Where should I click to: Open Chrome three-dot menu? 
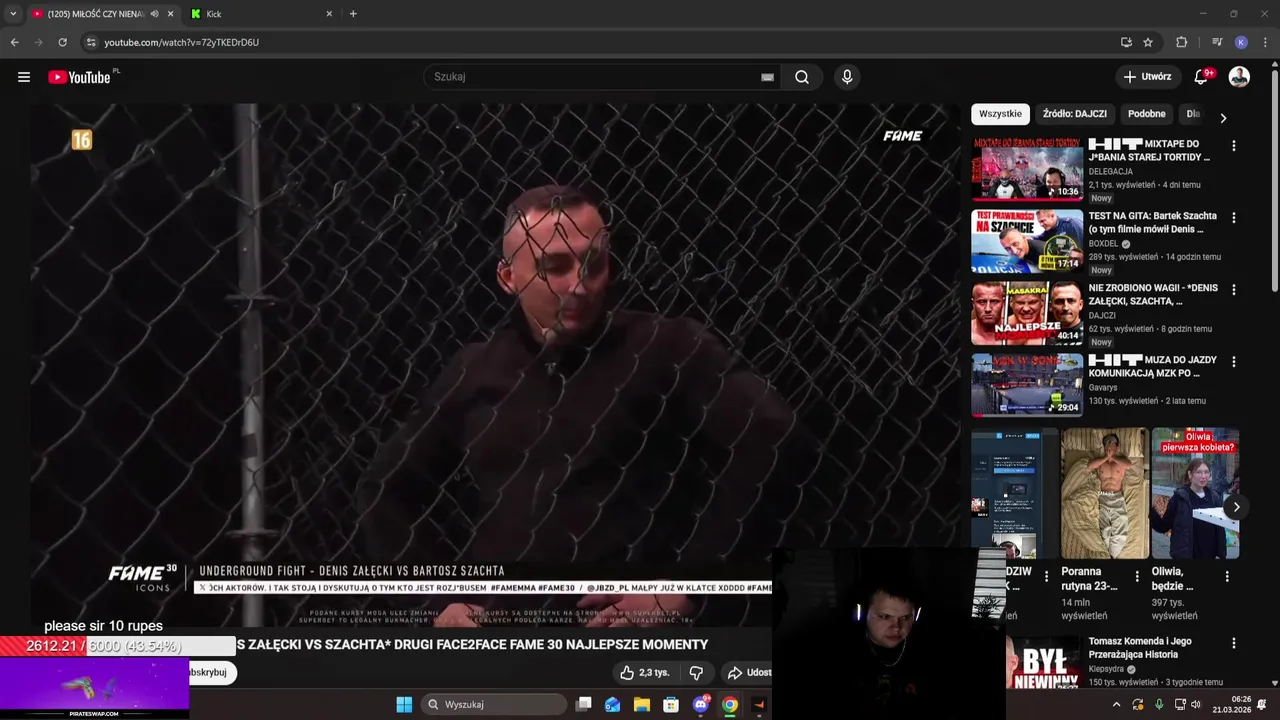[x=1266, y=42]
